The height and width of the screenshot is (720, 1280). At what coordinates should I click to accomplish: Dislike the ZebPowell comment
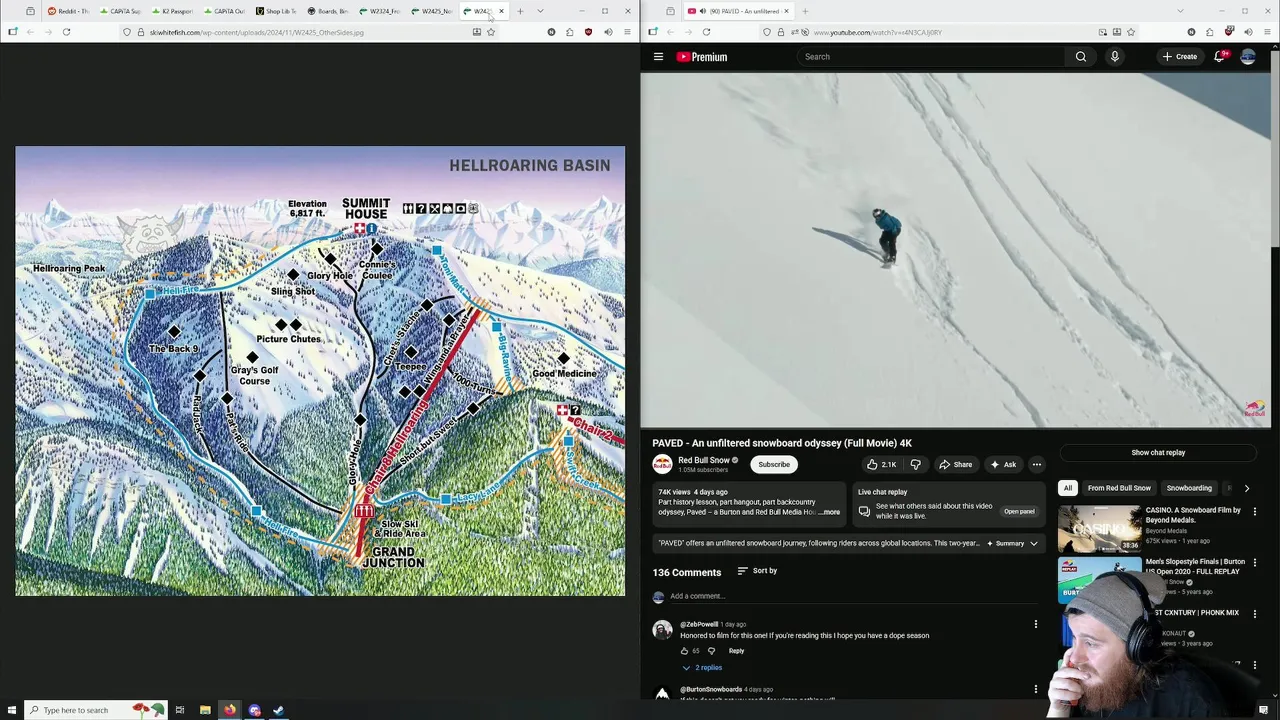(x=711, y=651)
